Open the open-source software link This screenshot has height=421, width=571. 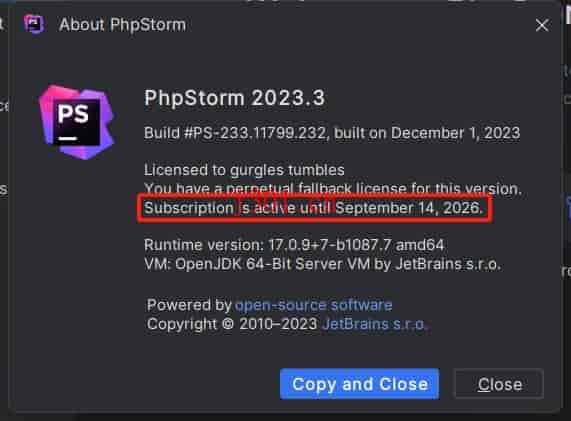(314, 305)
